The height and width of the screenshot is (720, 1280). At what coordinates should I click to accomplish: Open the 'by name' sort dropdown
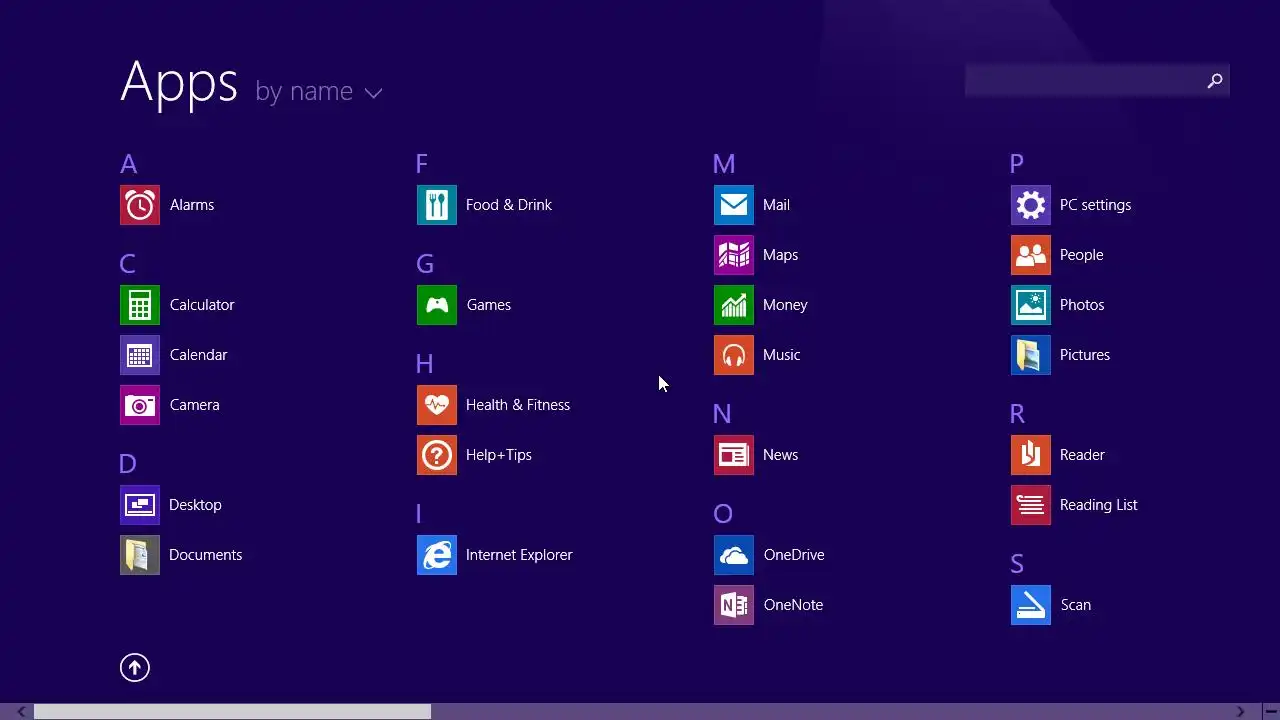click(318, 92)
